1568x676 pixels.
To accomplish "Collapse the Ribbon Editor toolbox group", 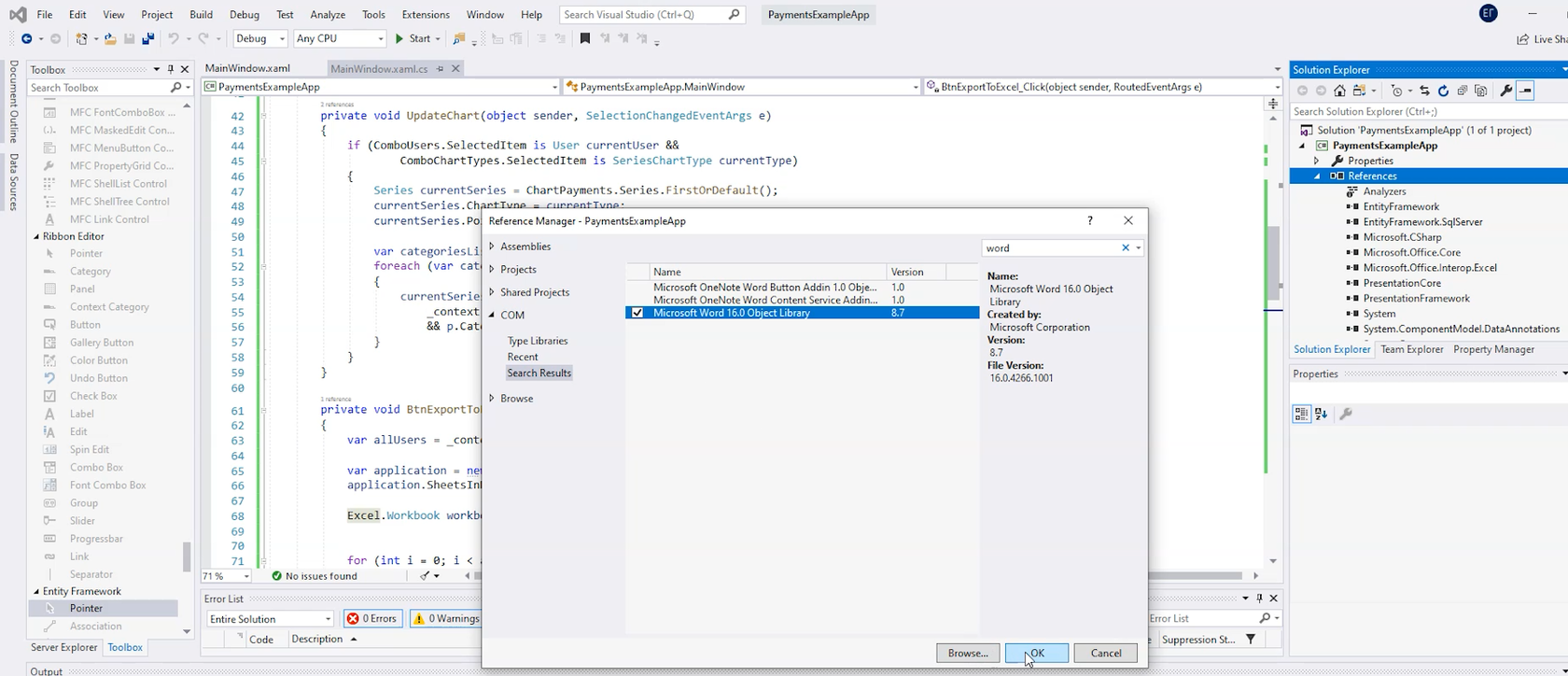I will (36, 236).
